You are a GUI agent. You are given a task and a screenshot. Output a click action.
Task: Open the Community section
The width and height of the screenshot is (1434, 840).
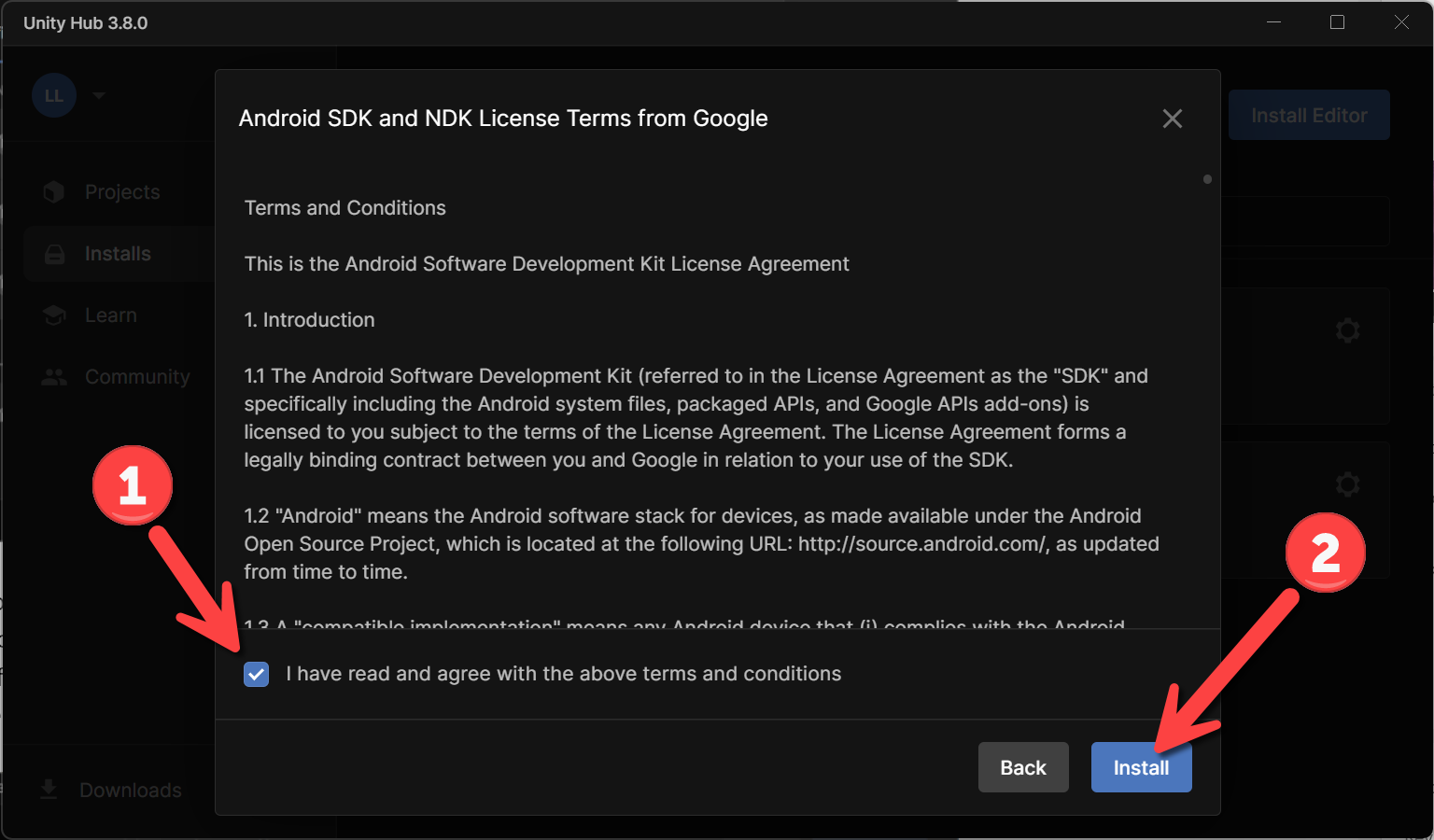tap(137, 377)
